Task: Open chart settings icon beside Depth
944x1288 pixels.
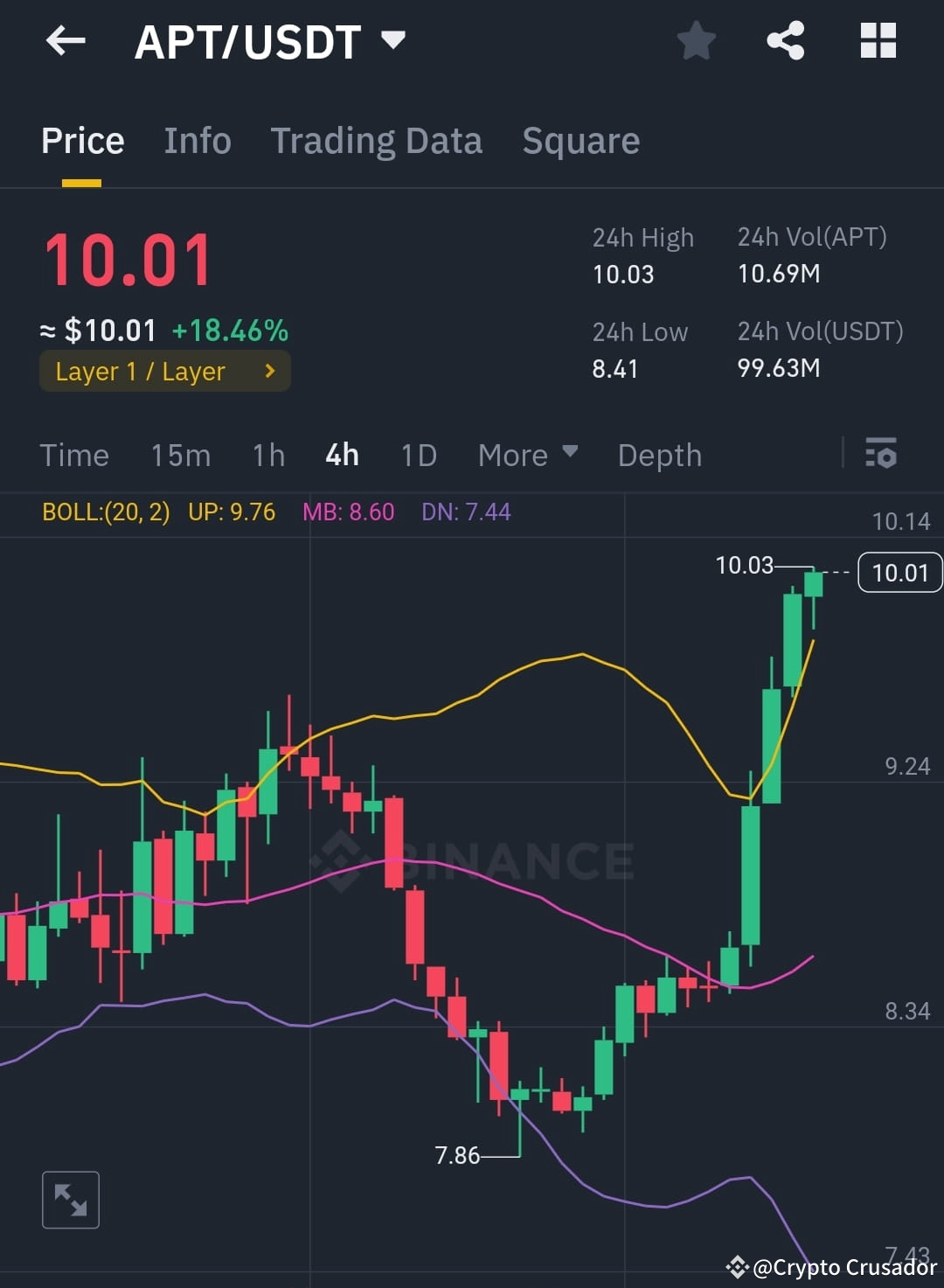Action: (882, 455)
